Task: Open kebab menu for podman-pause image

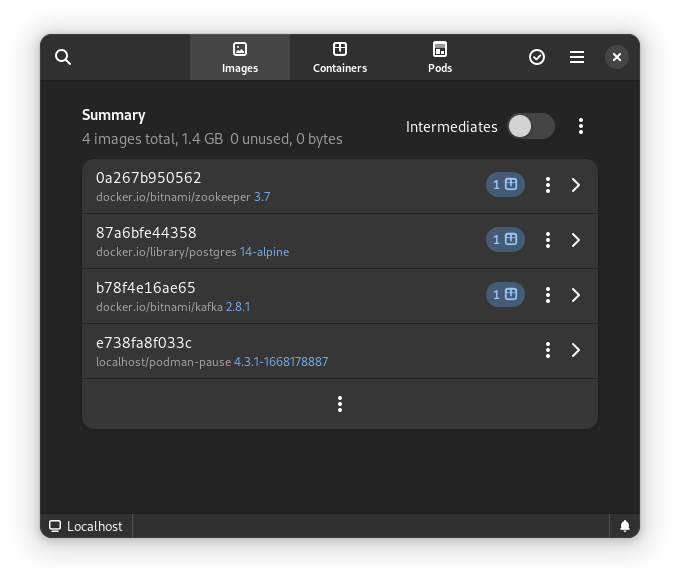Action: [547, 350]
